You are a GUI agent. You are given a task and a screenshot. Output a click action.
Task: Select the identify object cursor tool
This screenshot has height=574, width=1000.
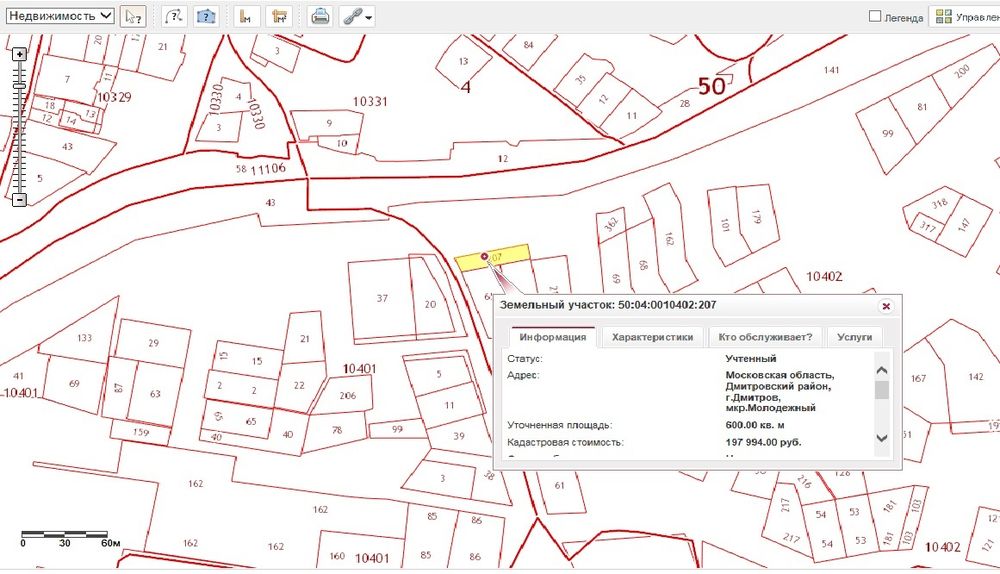tap(132, 17)
